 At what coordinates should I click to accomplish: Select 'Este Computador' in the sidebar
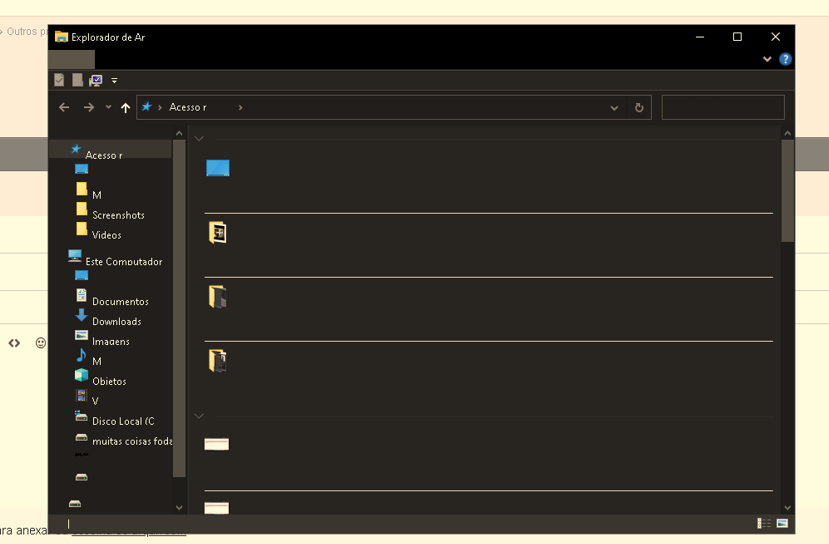point(124,262)
